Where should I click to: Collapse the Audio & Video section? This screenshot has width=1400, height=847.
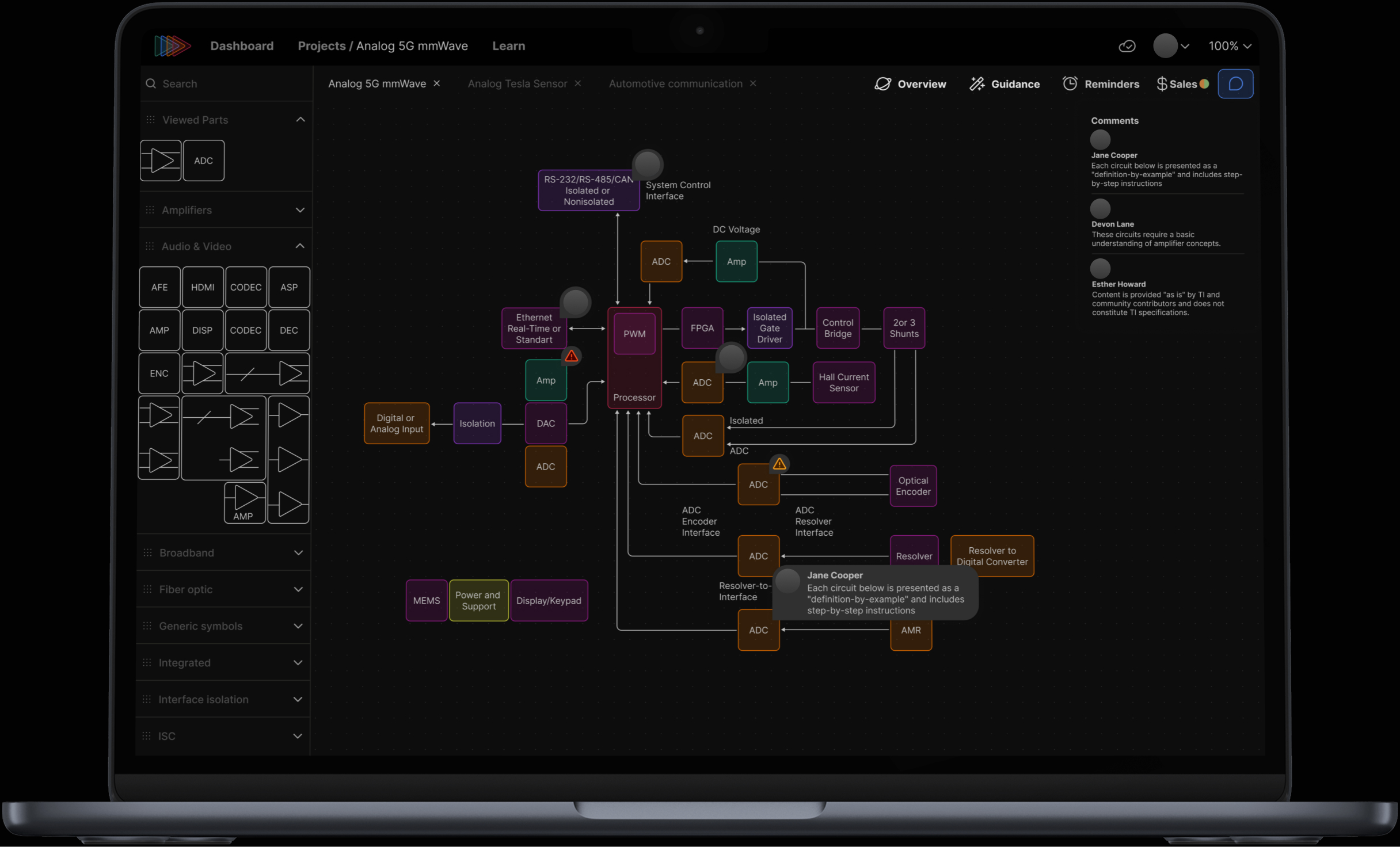pyautogui.click(x=300, y=246)
